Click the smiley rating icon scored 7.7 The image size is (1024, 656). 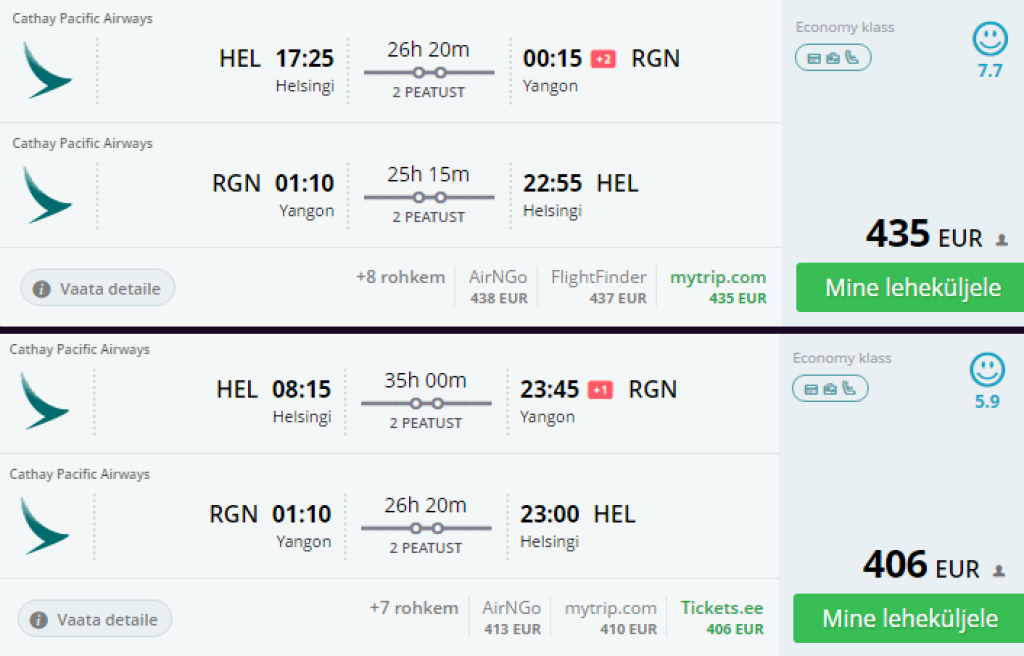(990, 40)
